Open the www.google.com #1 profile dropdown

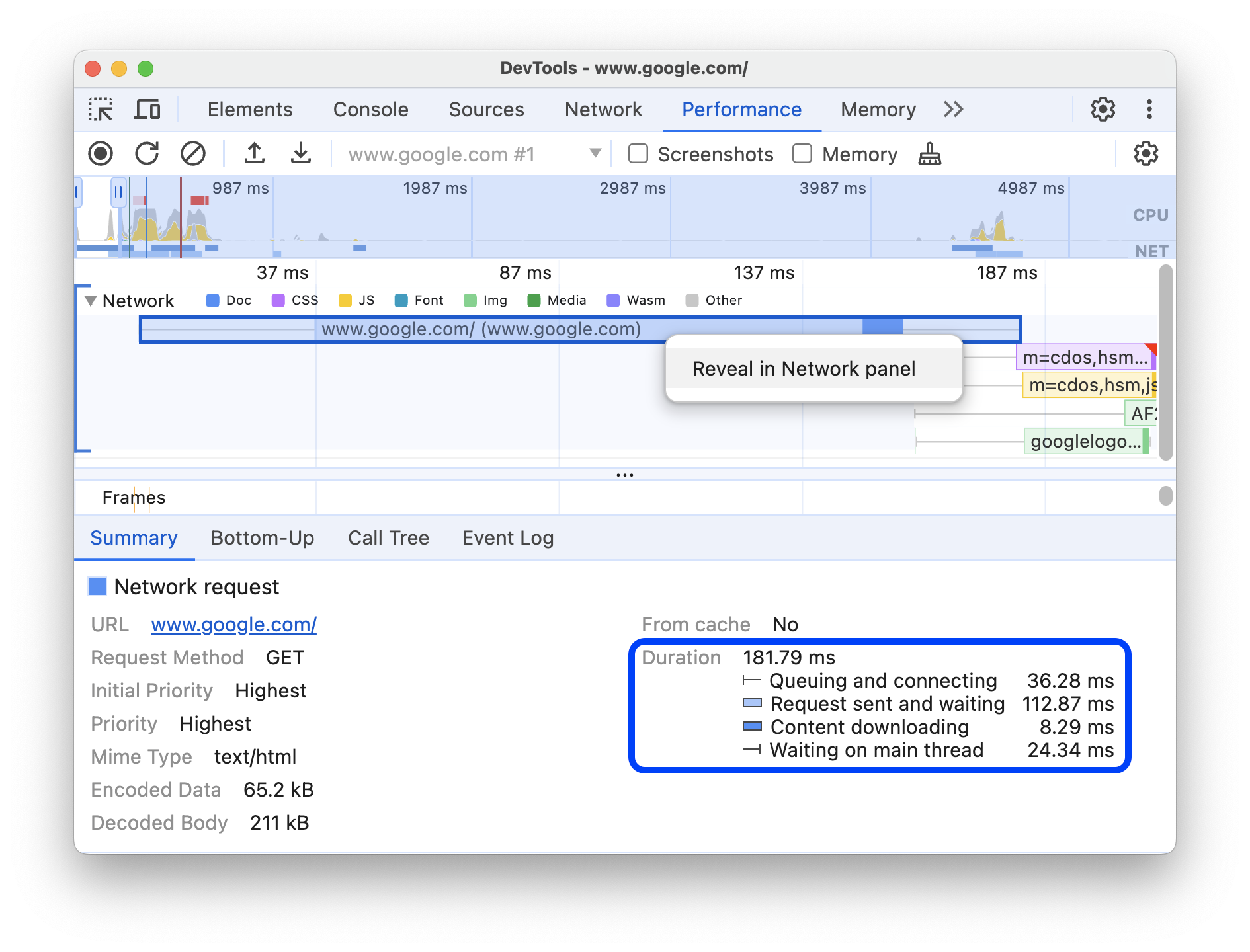click(x=594, y=153)
